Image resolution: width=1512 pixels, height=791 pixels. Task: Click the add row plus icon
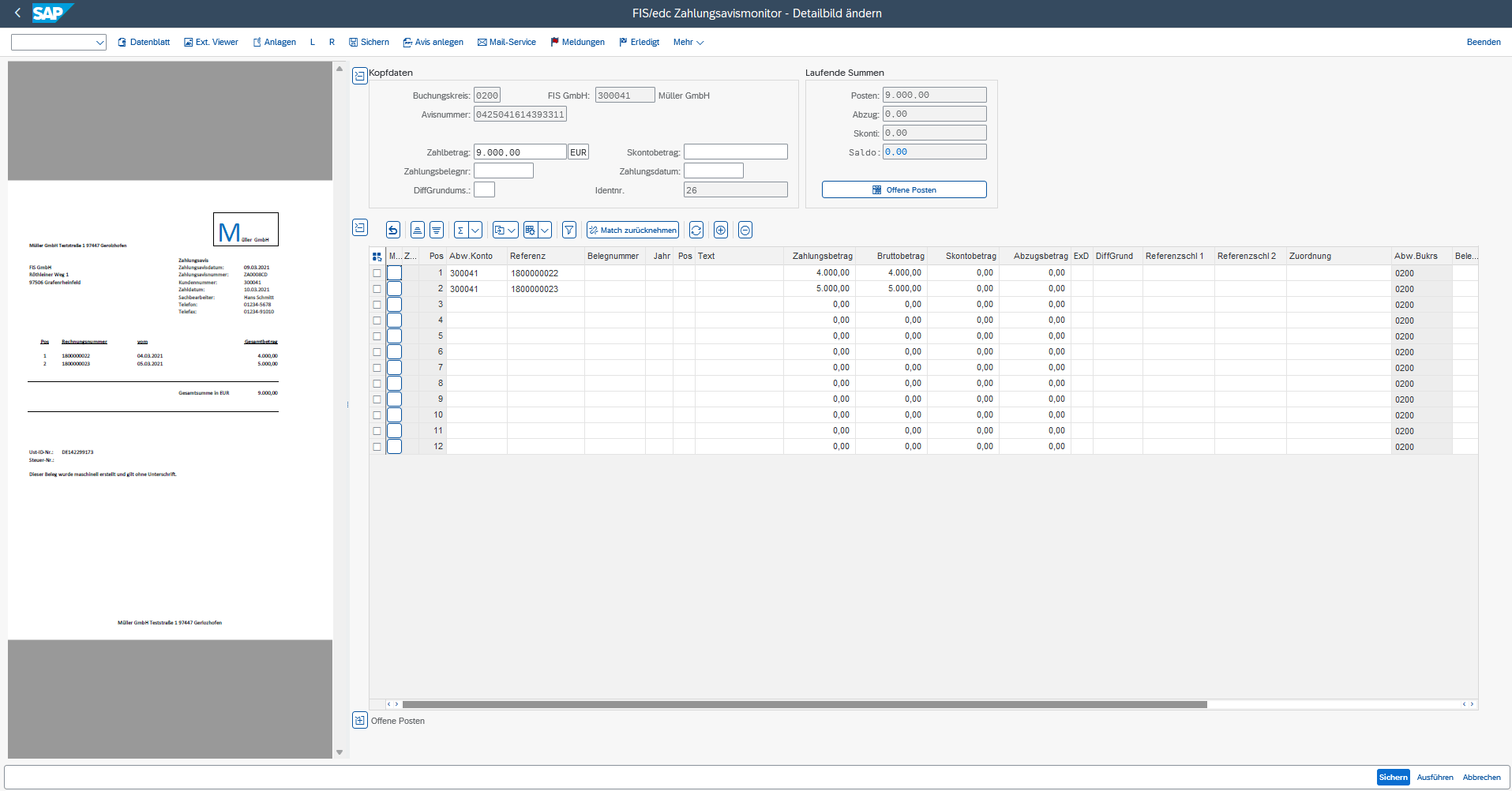click(x=721, y=230)
